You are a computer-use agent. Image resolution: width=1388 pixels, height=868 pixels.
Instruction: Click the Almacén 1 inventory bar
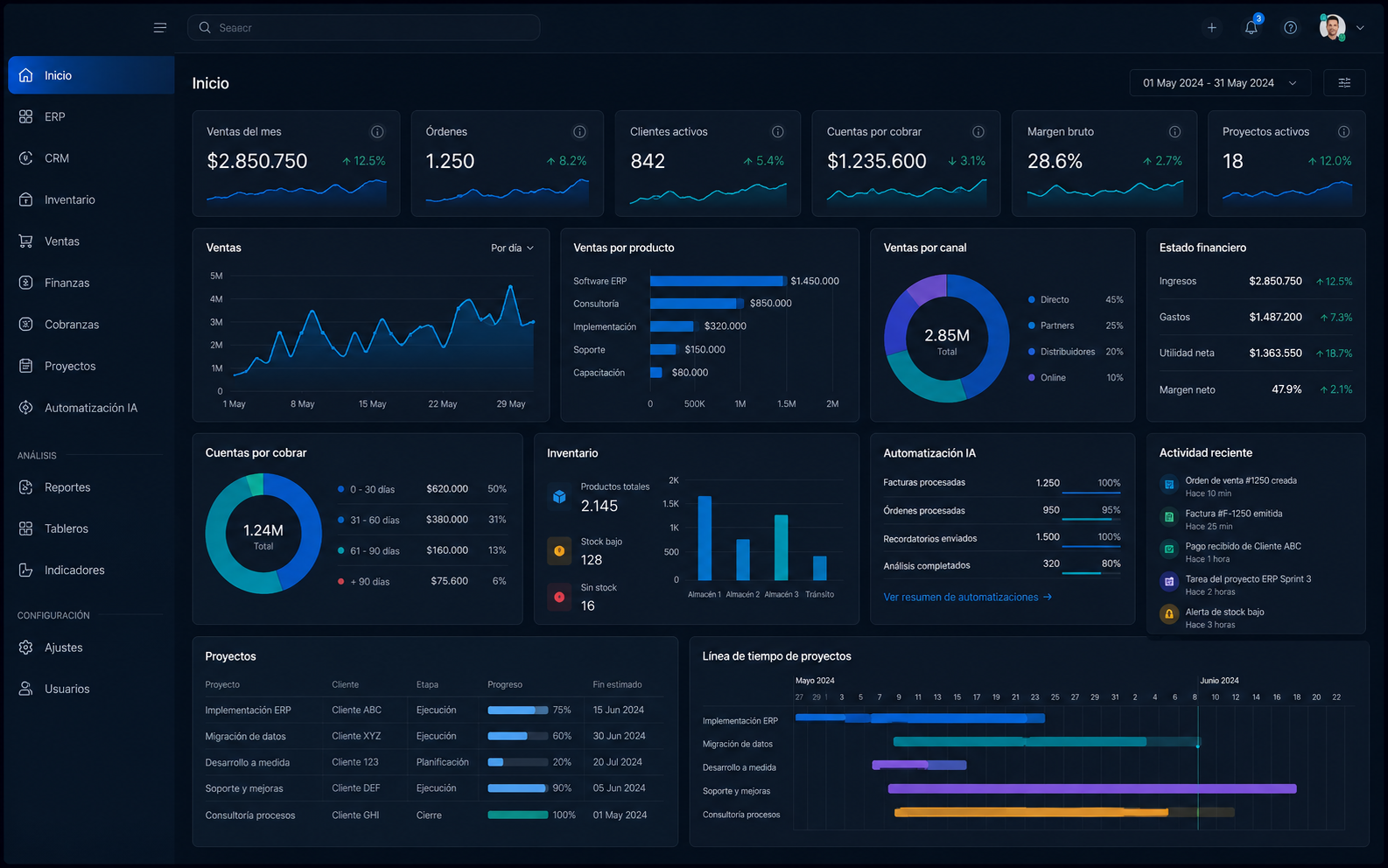pos(705,538)
